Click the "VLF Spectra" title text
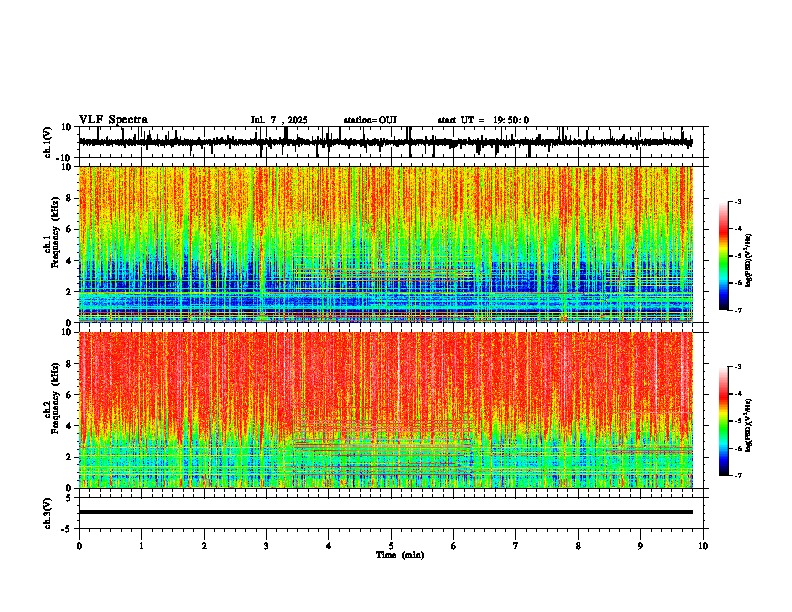The width and height of the screenshot is (792, 612). pos(113,120)
